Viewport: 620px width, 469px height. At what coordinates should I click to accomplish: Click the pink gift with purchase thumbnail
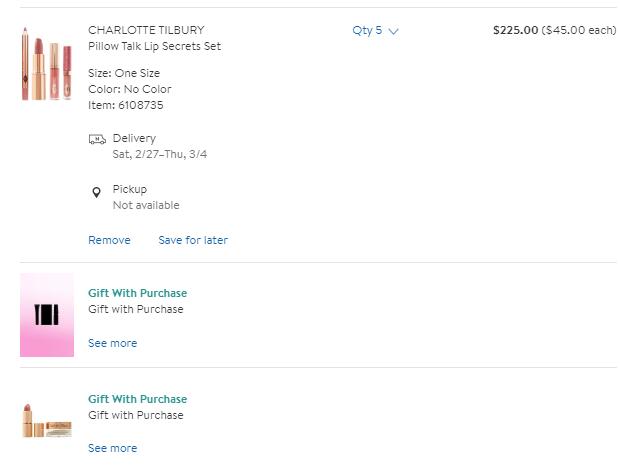[x=47, y=315]
